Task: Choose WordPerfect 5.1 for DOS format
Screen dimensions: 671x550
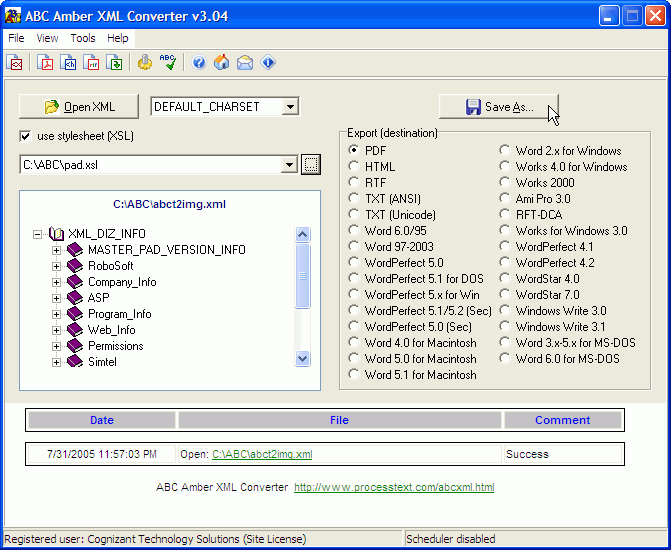Action: coord(353,279)
